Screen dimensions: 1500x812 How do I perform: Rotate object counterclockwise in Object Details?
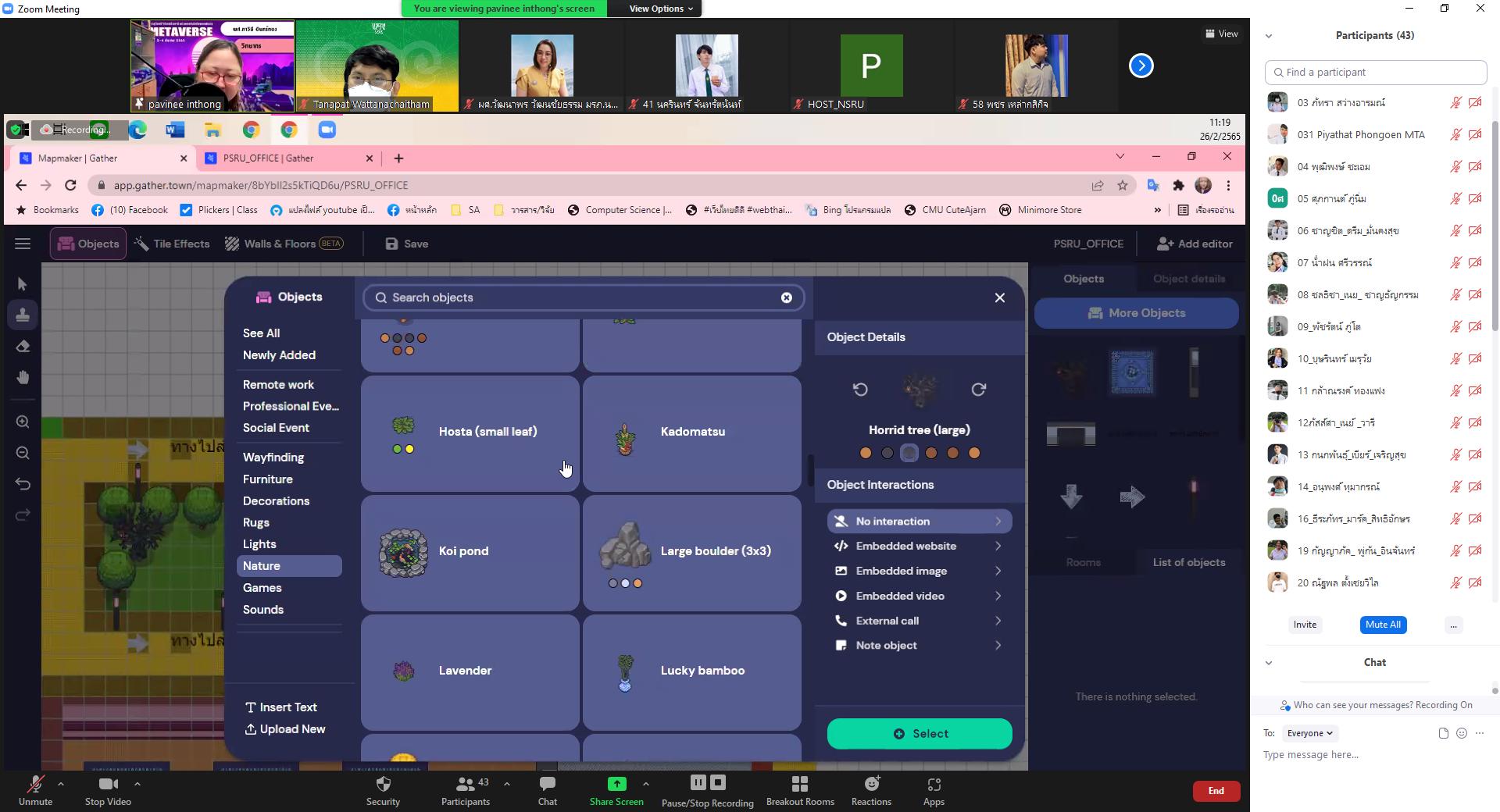click(x=860, y=389)
